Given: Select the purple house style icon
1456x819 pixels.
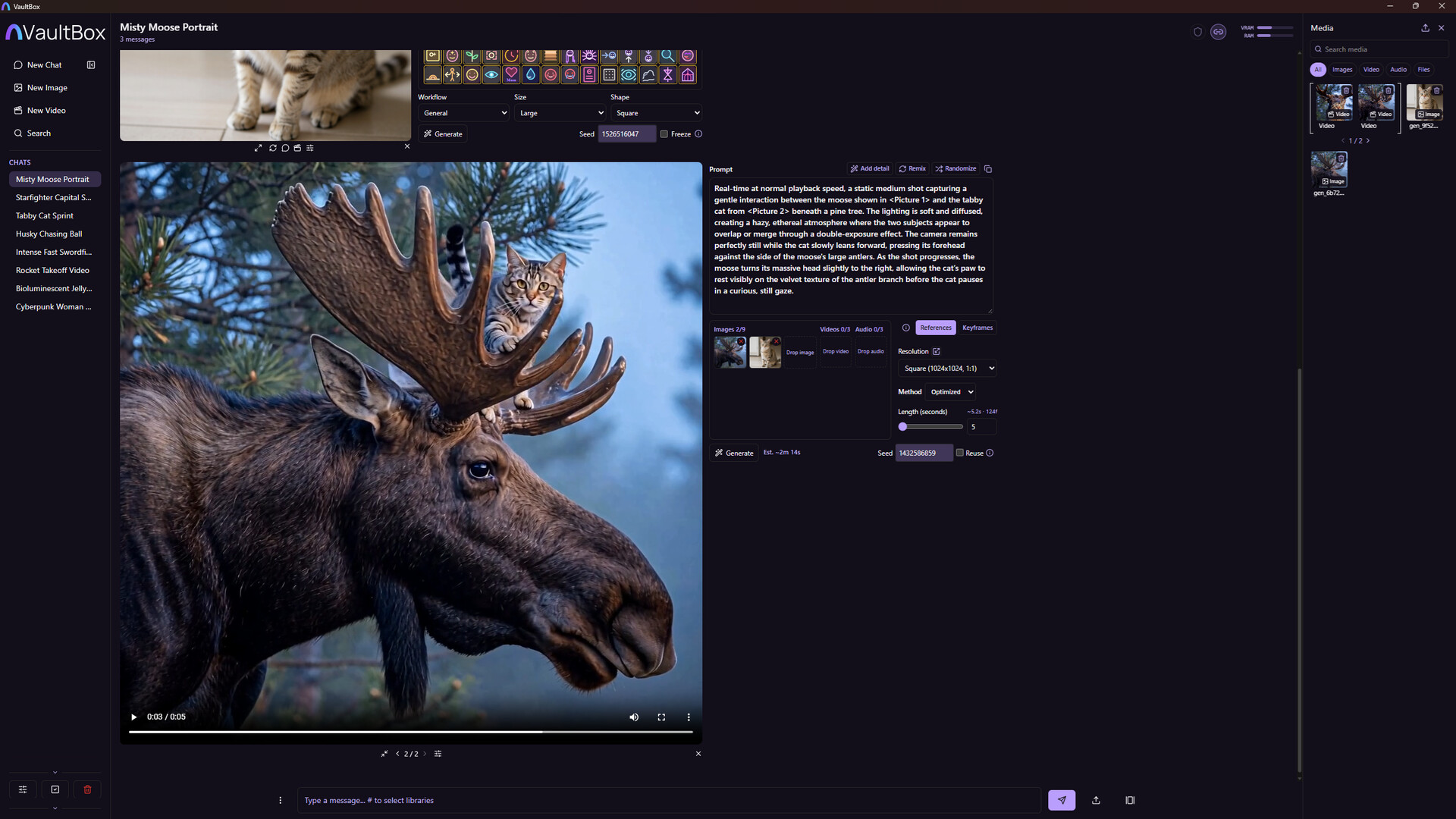Looking at the screenshot, I should 688,75.
